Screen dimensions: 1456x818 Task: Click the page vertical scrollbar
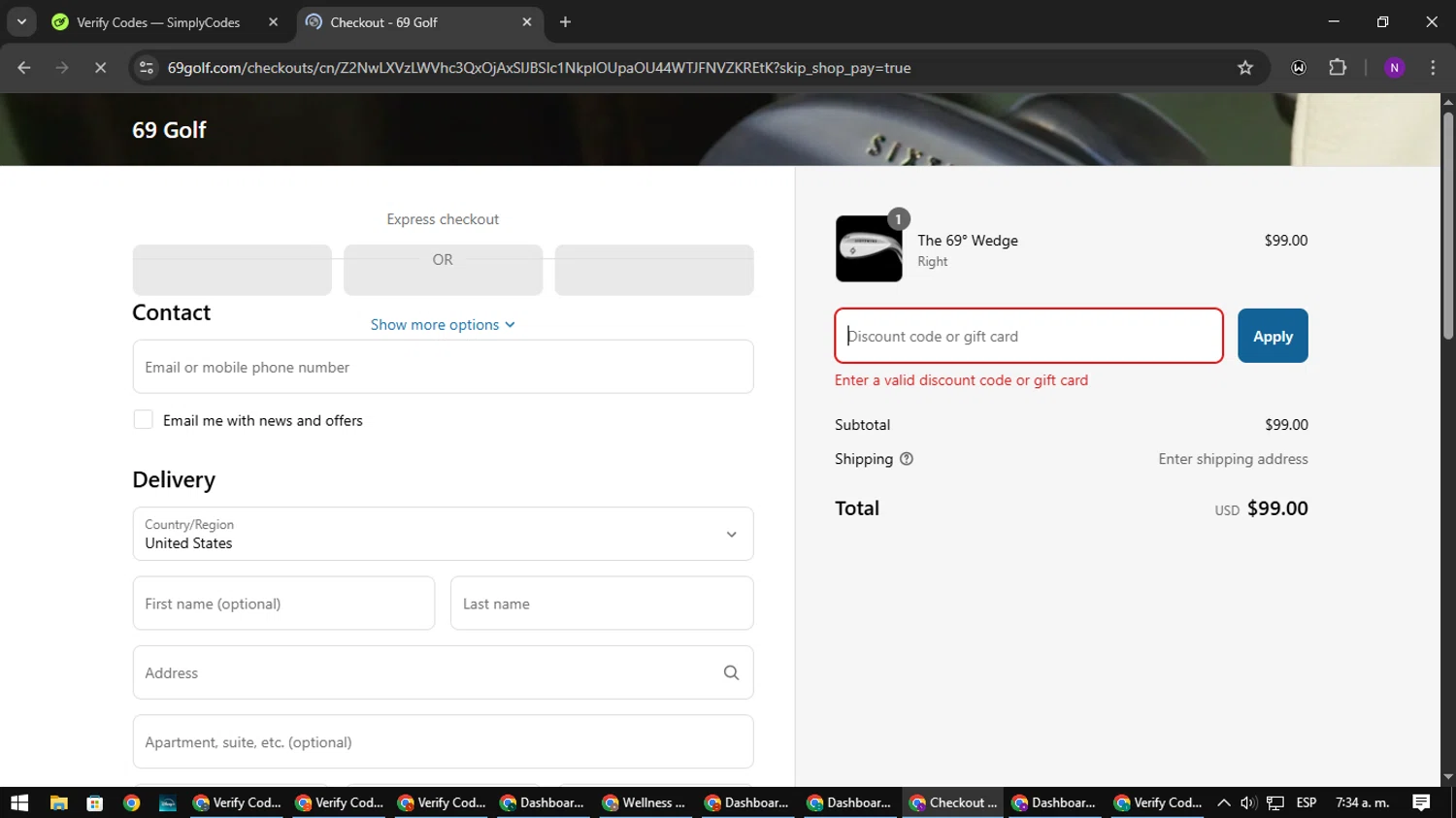[x=1448, y=225]
